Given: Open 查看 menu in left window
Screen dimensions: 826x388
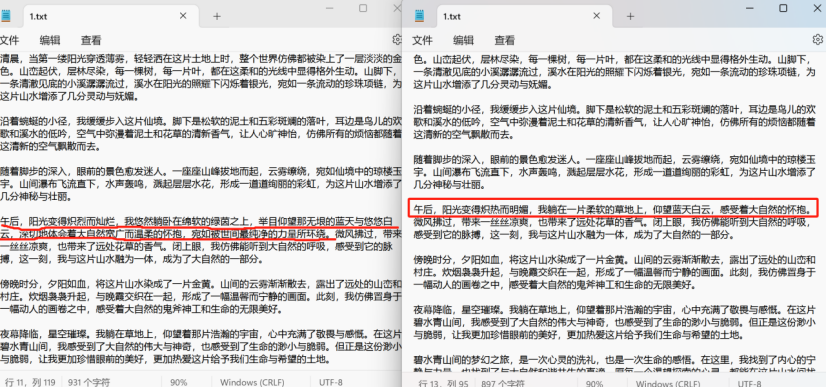Looking at the screenshot, I should pos(91,41).
